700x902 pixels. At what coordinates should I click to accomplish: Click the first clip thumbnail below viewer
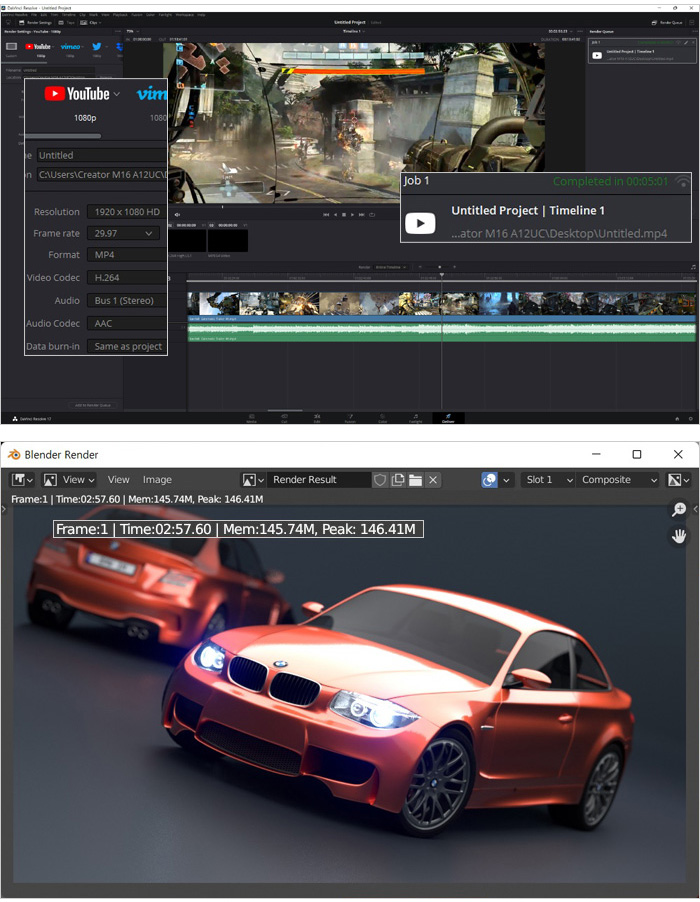[x=188, y=240]
